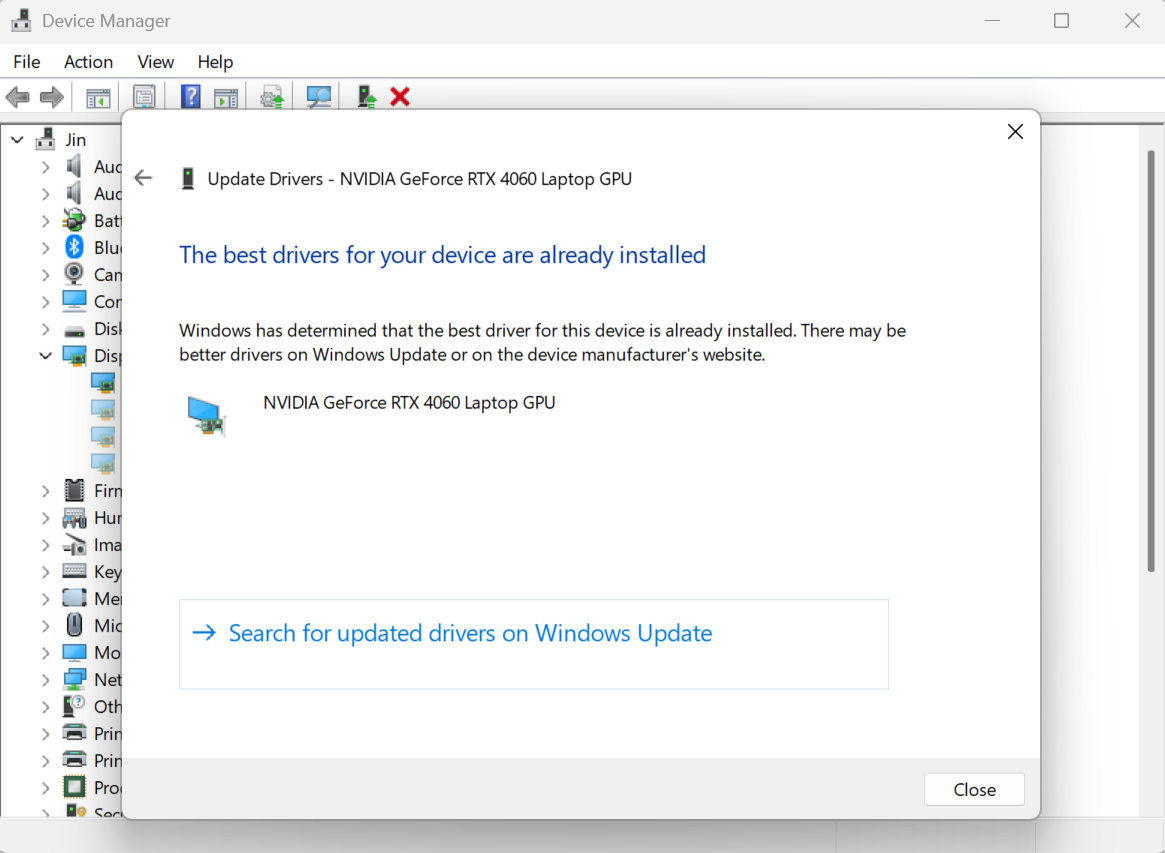Toggle the show/hide console tree toolbar icon

click(98, 97)
